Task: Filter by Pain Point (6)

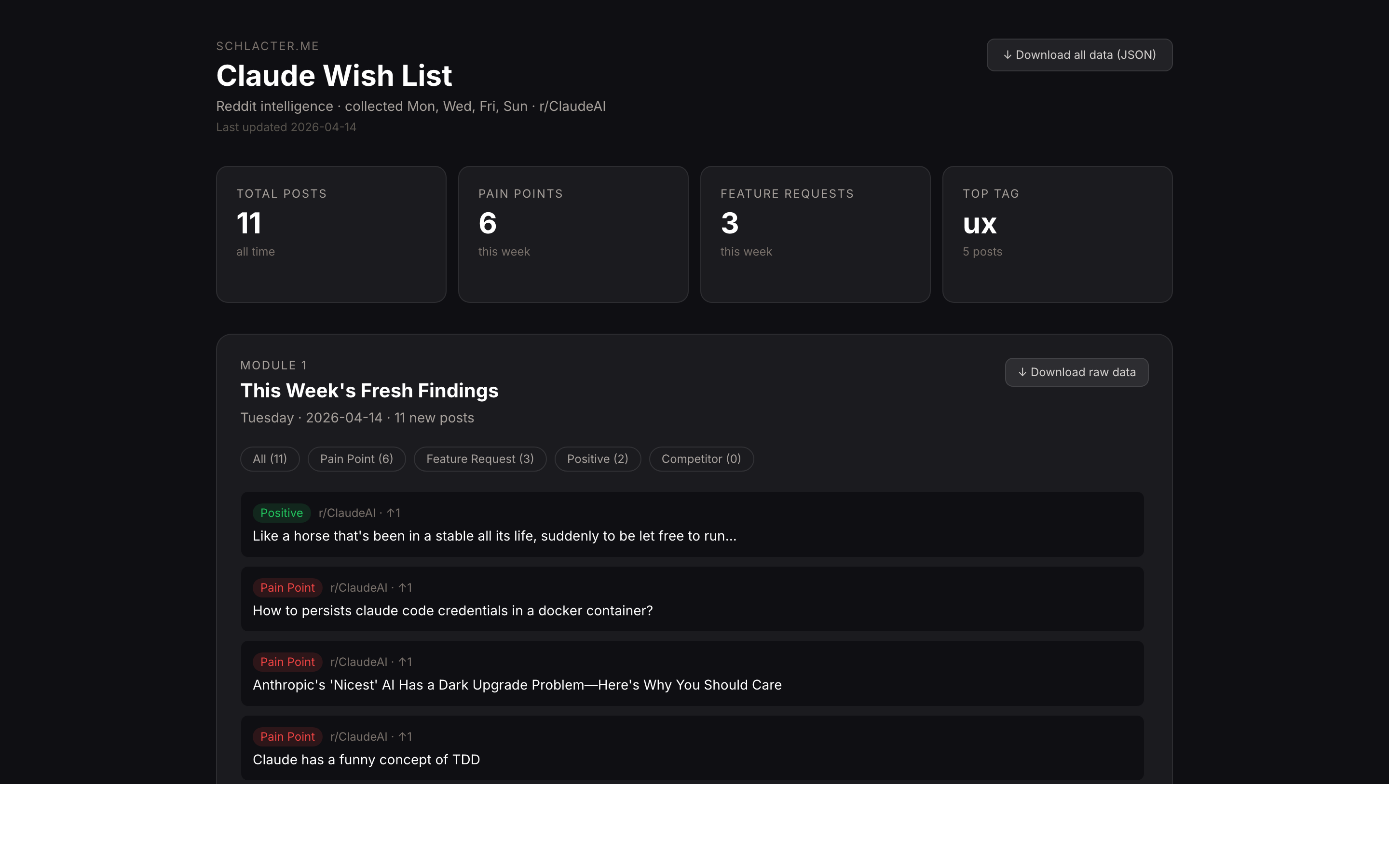Action: [356, 459]
